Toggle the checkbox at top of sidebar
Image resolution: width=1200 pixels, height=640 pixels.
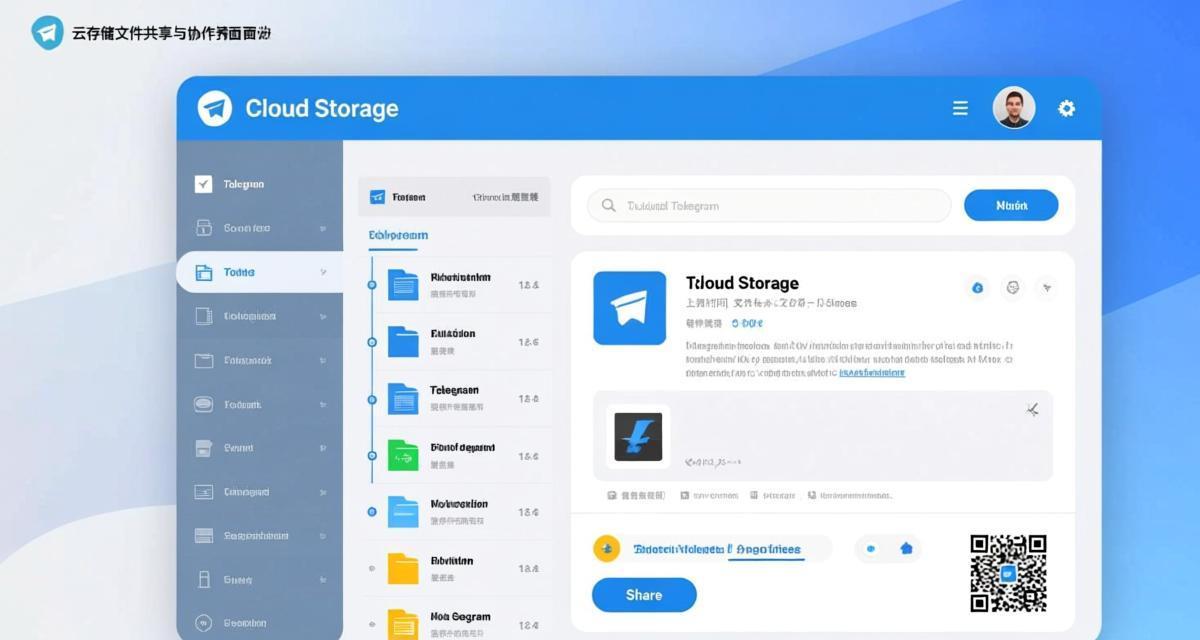click(x=203, y=184)
